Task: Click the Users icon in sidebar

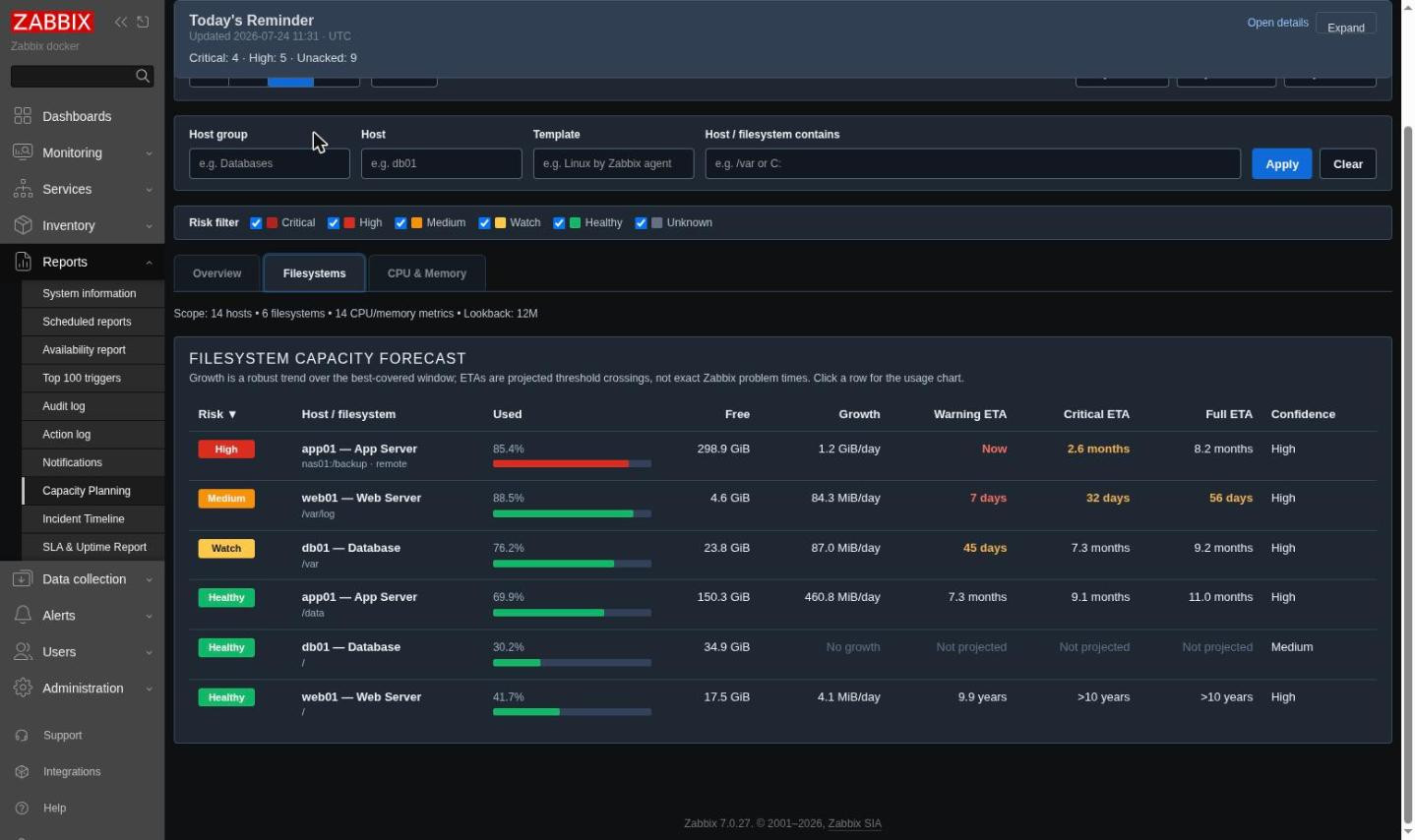Action: pos(23,652)
